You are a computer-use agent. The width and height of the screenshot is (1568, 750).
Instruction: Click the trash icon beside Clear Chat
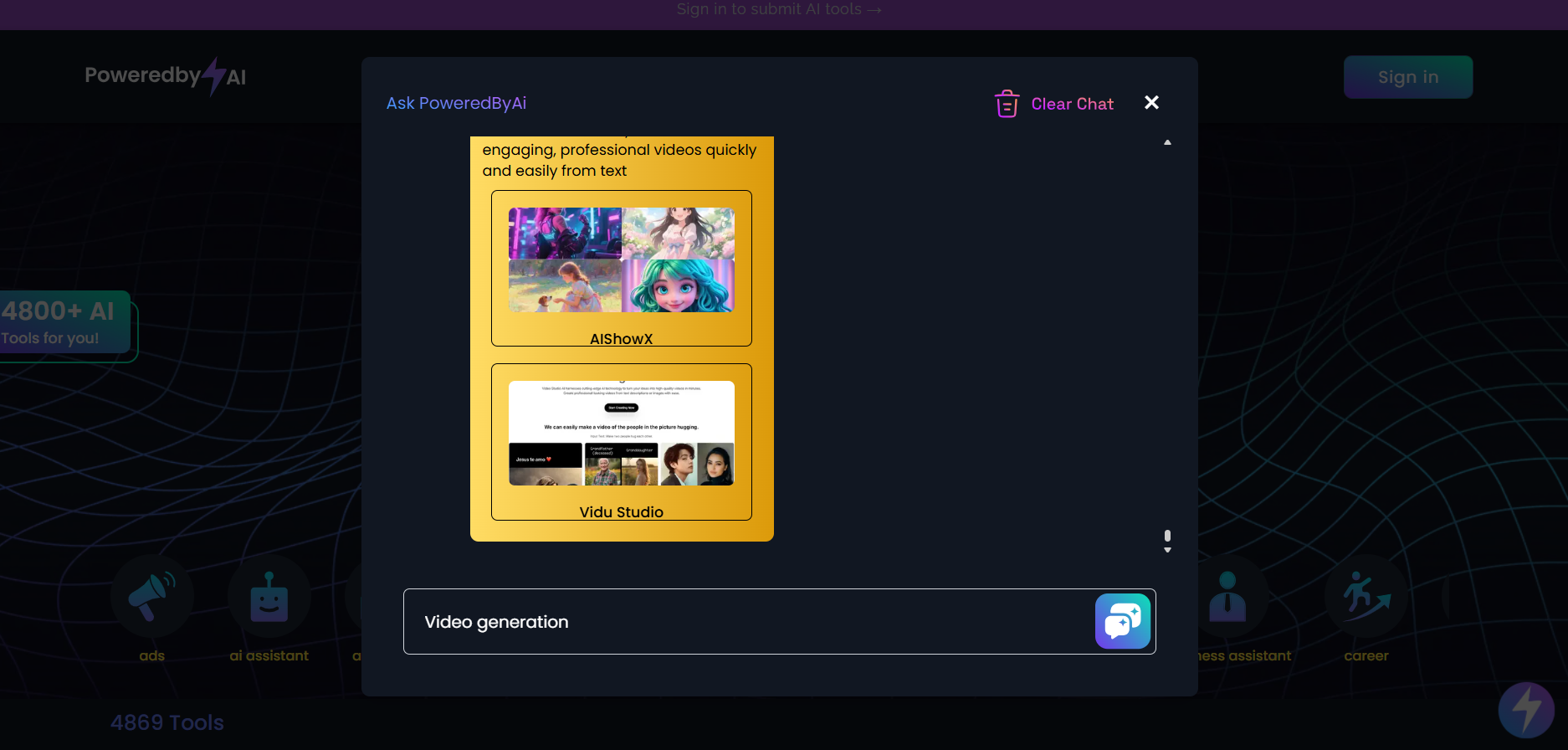pos(1007,104)
